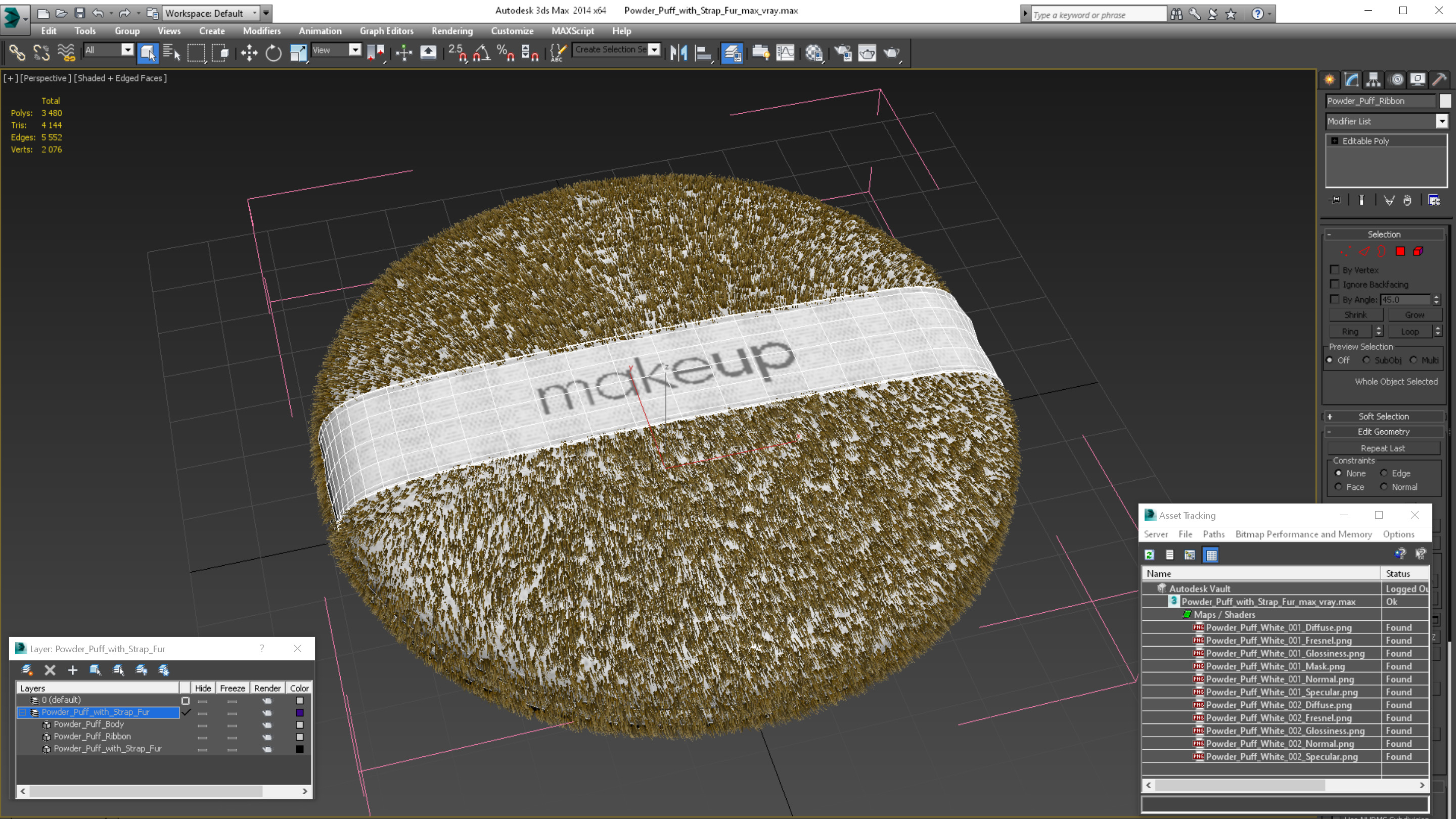Enable the By Vertex checkbox
This screenshot has height=819, width=1456.
tap(1335, 269)
